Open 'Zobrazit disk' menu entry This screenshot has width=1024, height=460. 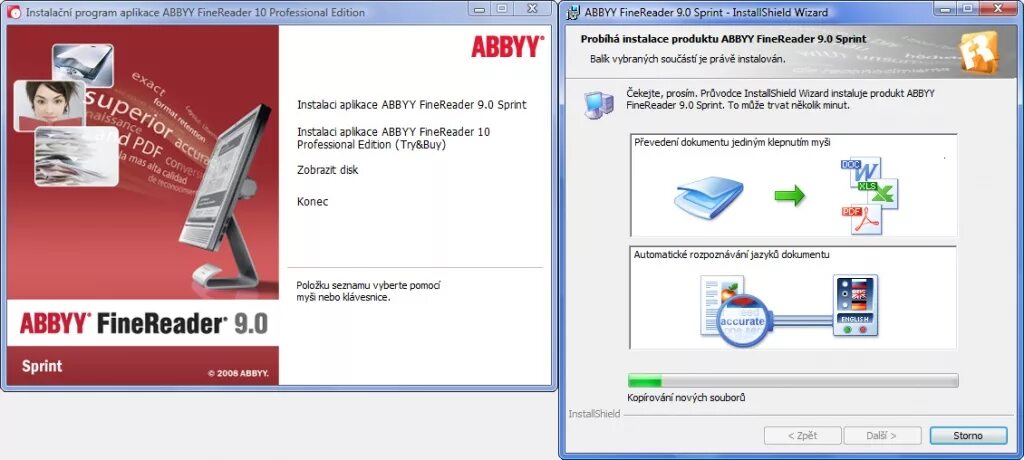click(327, 170)
